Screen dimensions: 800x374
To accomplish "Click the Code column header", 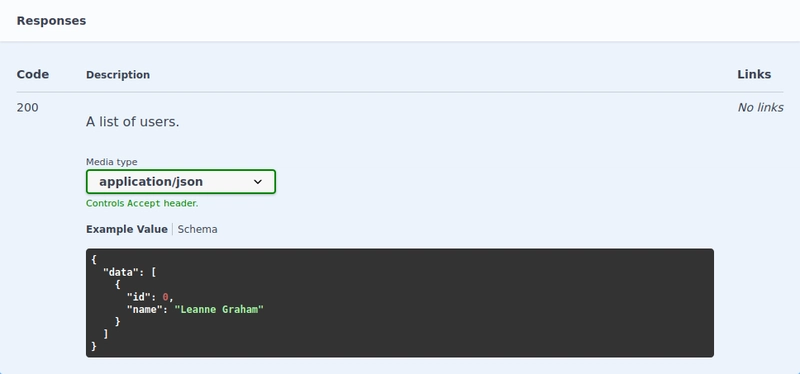I will tap(33, 74).
